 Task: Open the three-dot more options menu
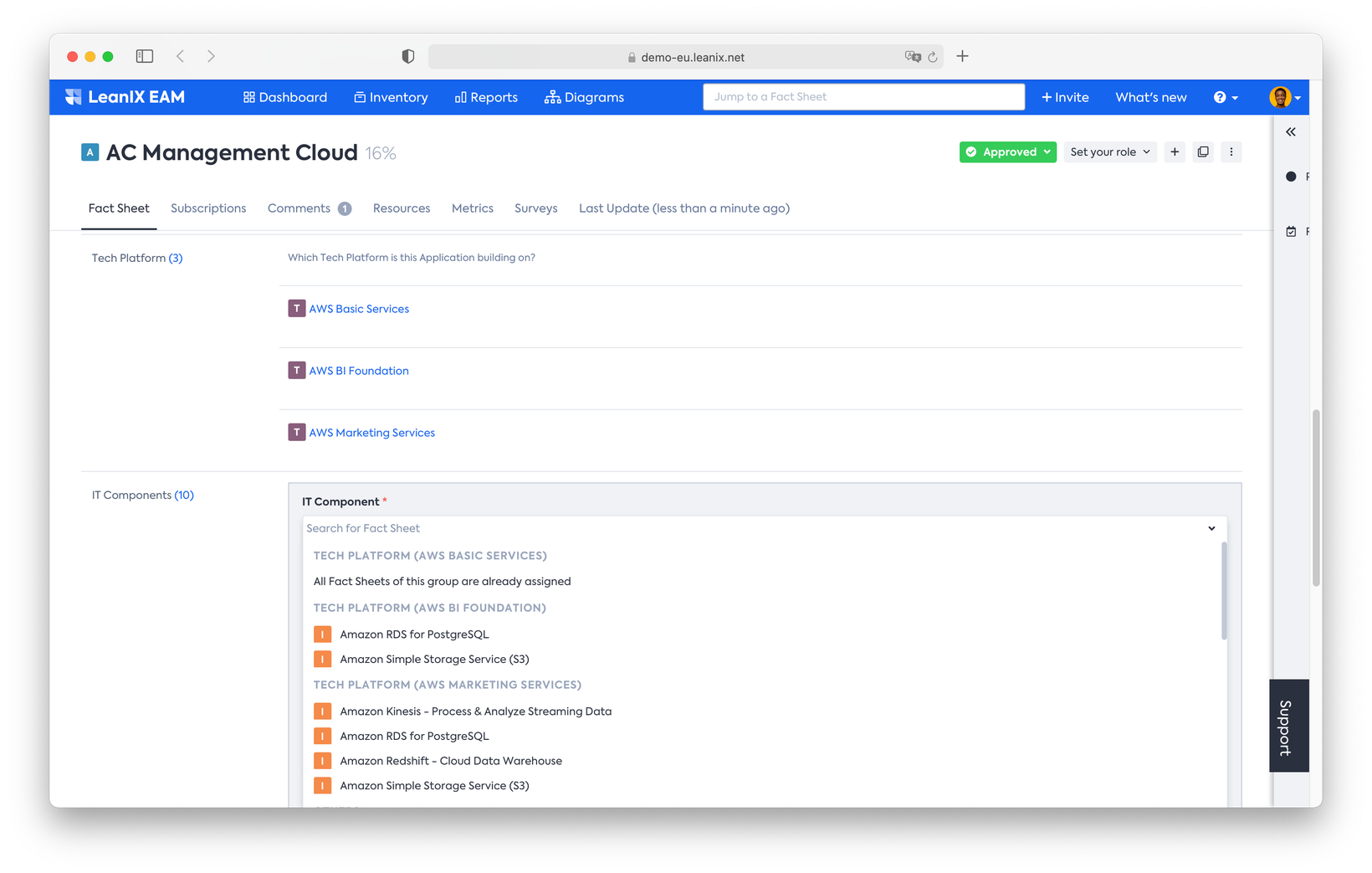1231,152
